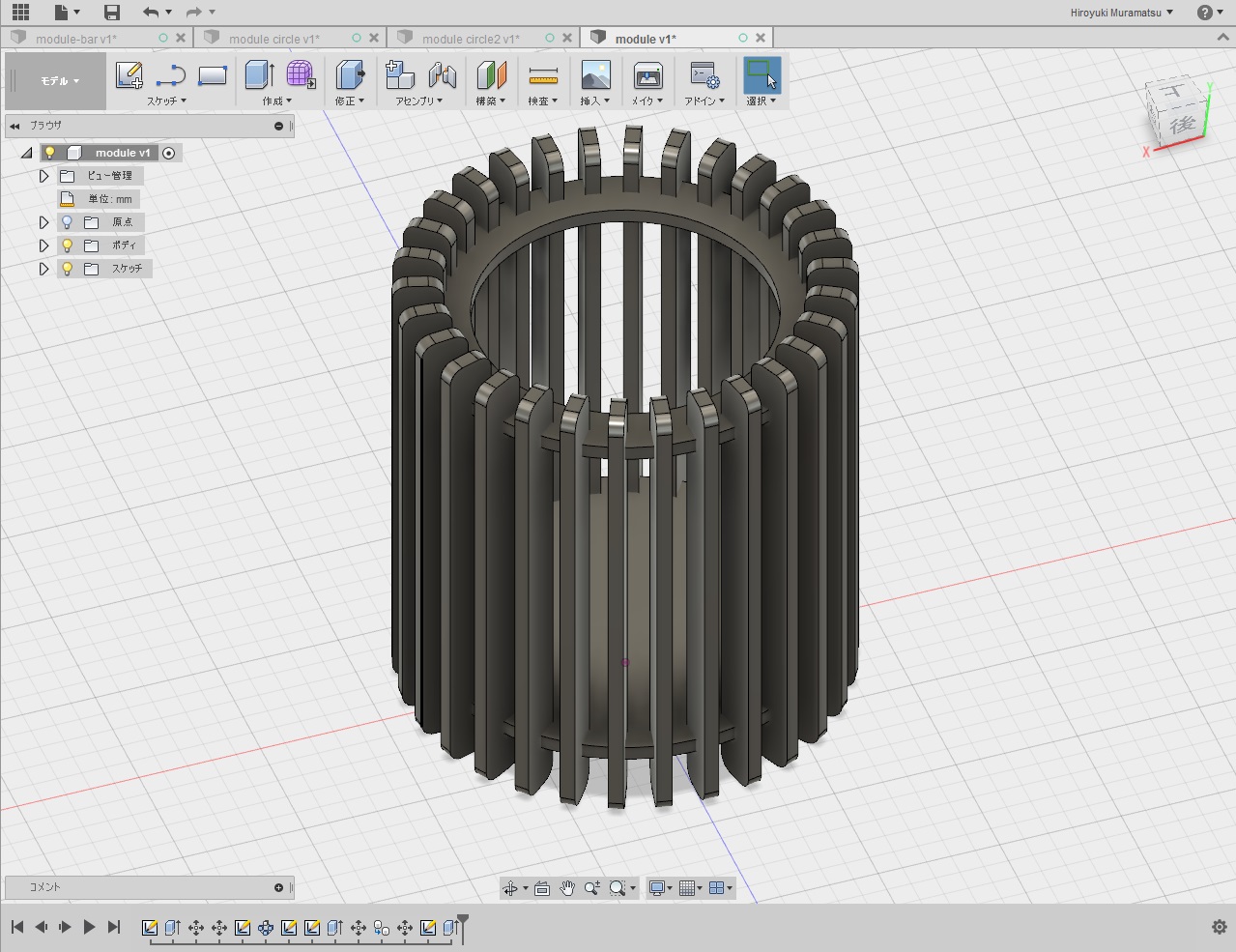
Task: Click the Scripts and Add-Ins icon
Action: pyautogui.click(x=704, y=74)
